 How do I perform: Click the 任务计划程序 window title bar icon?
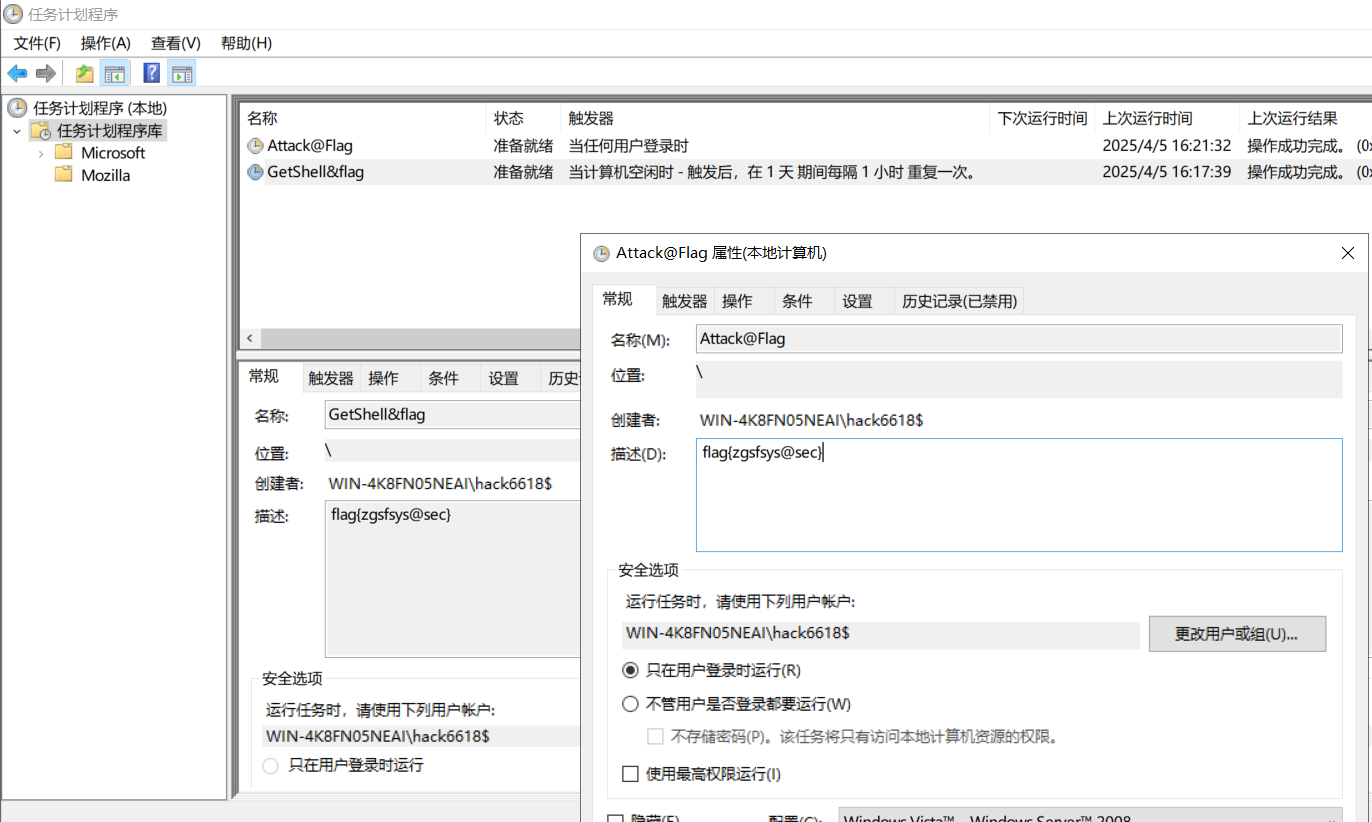12,14
